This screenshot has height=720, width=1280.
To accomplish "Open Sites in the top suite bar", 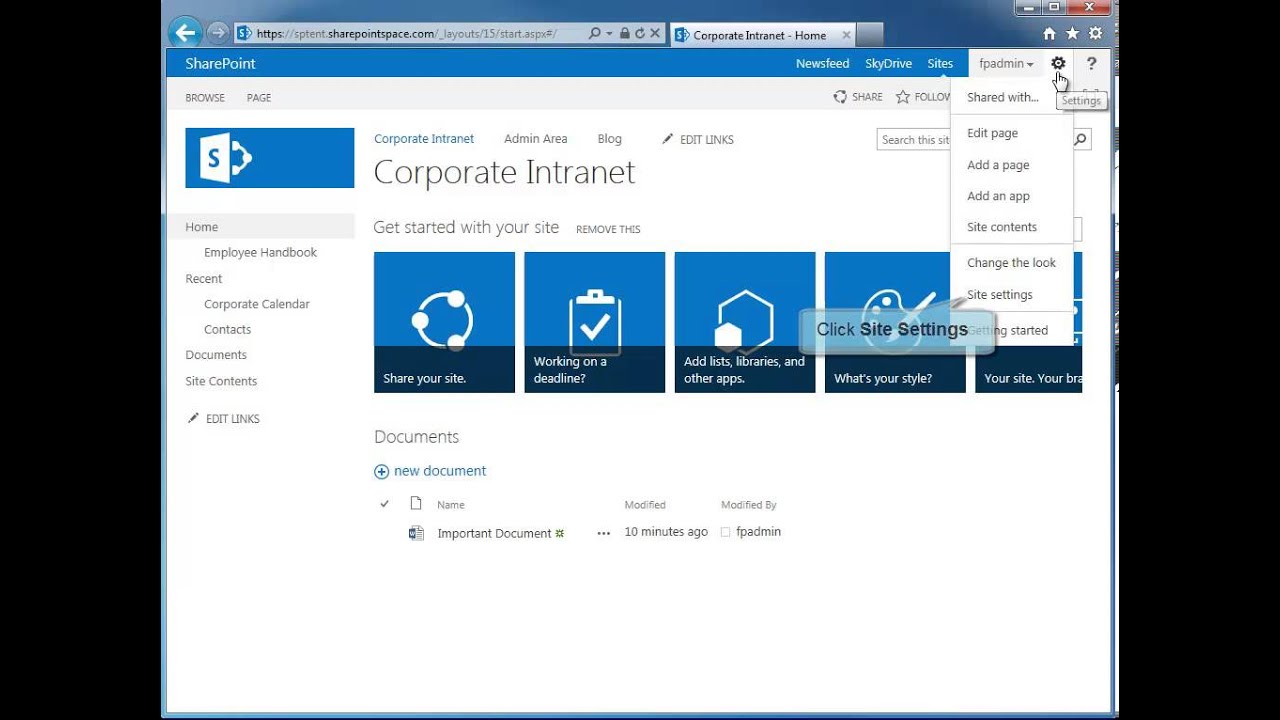I will coord(940,63).
